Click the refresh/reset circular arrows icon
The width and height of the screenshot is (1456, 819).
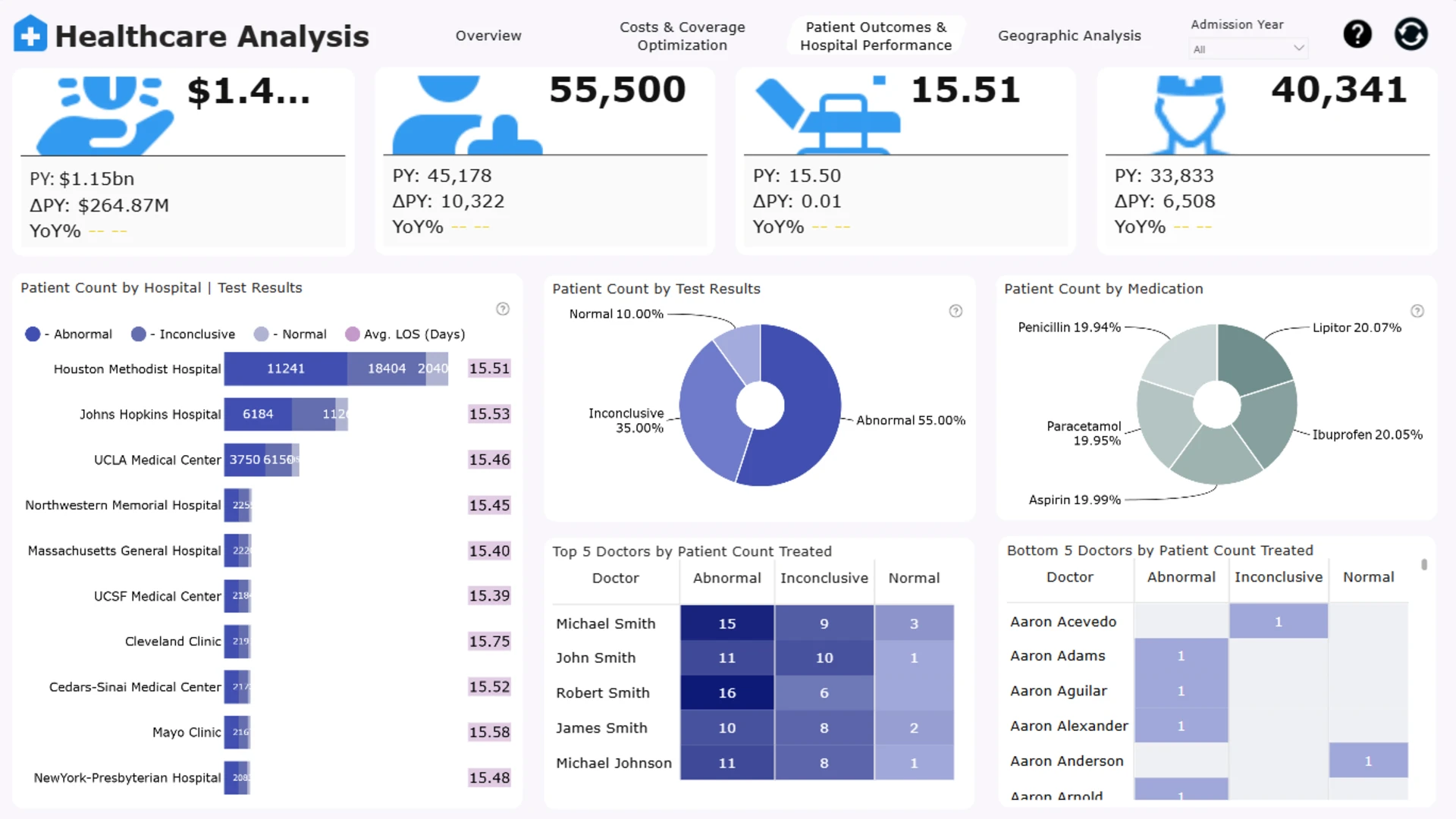[x=1410, y=34]
